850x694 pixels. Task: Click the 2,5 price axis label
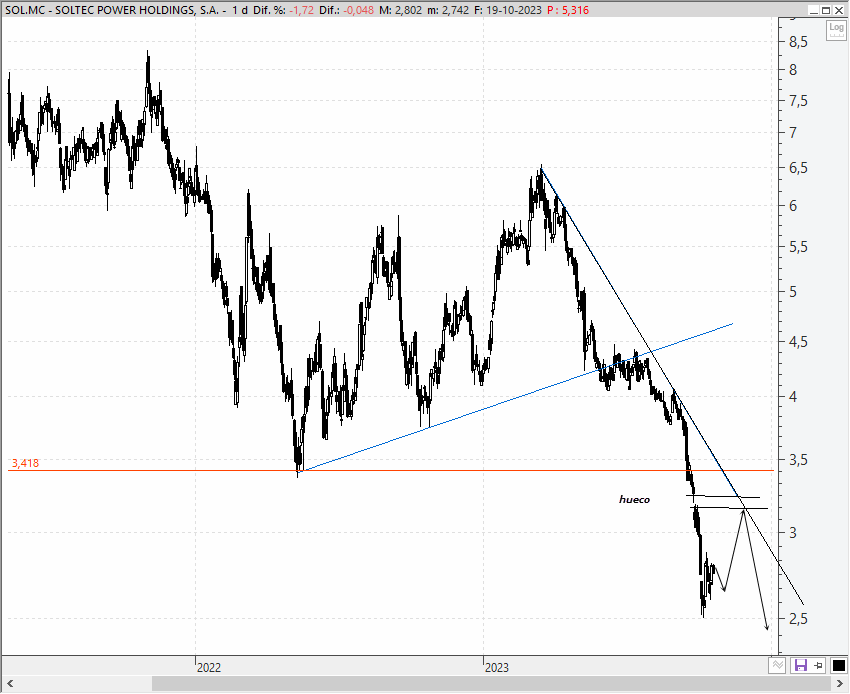(x=798, y=618)
